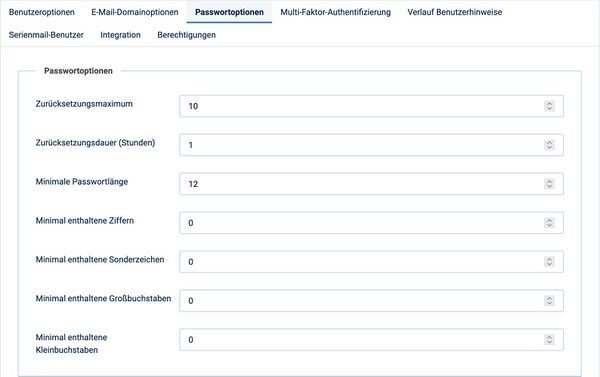Switch to E-Mail-Domainoptionen tab
600x377 pixels.
click(x=135, y=12)
